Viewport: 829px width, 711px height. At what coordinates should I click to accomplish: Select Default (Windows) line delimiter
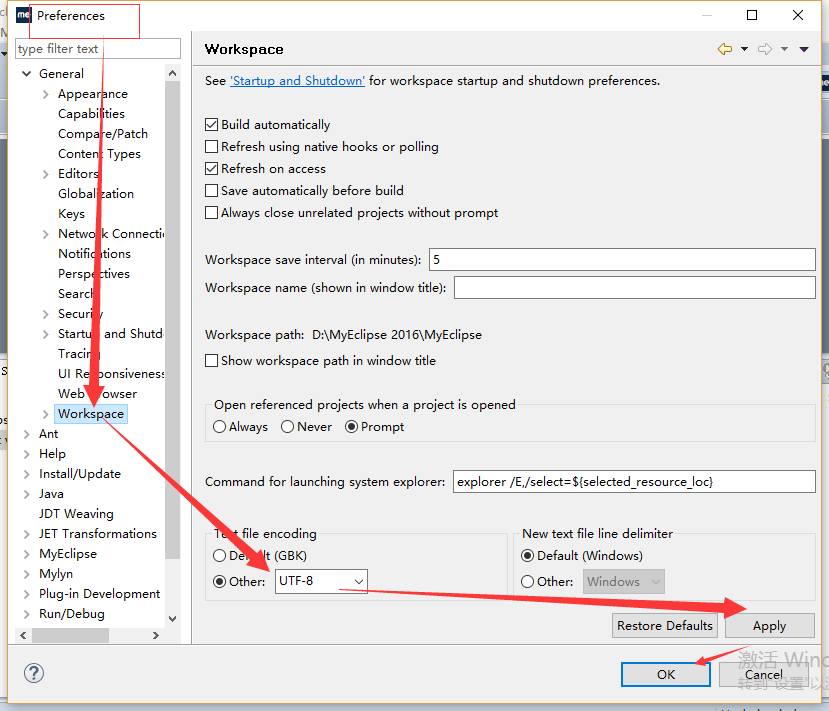pos(527,556)
